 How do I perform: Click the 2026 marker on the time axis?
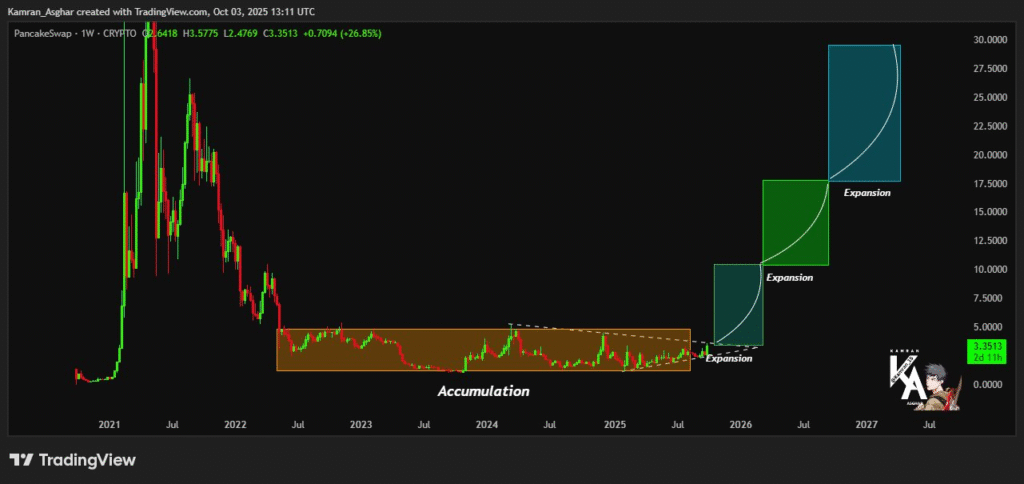(x=740, y=425)
